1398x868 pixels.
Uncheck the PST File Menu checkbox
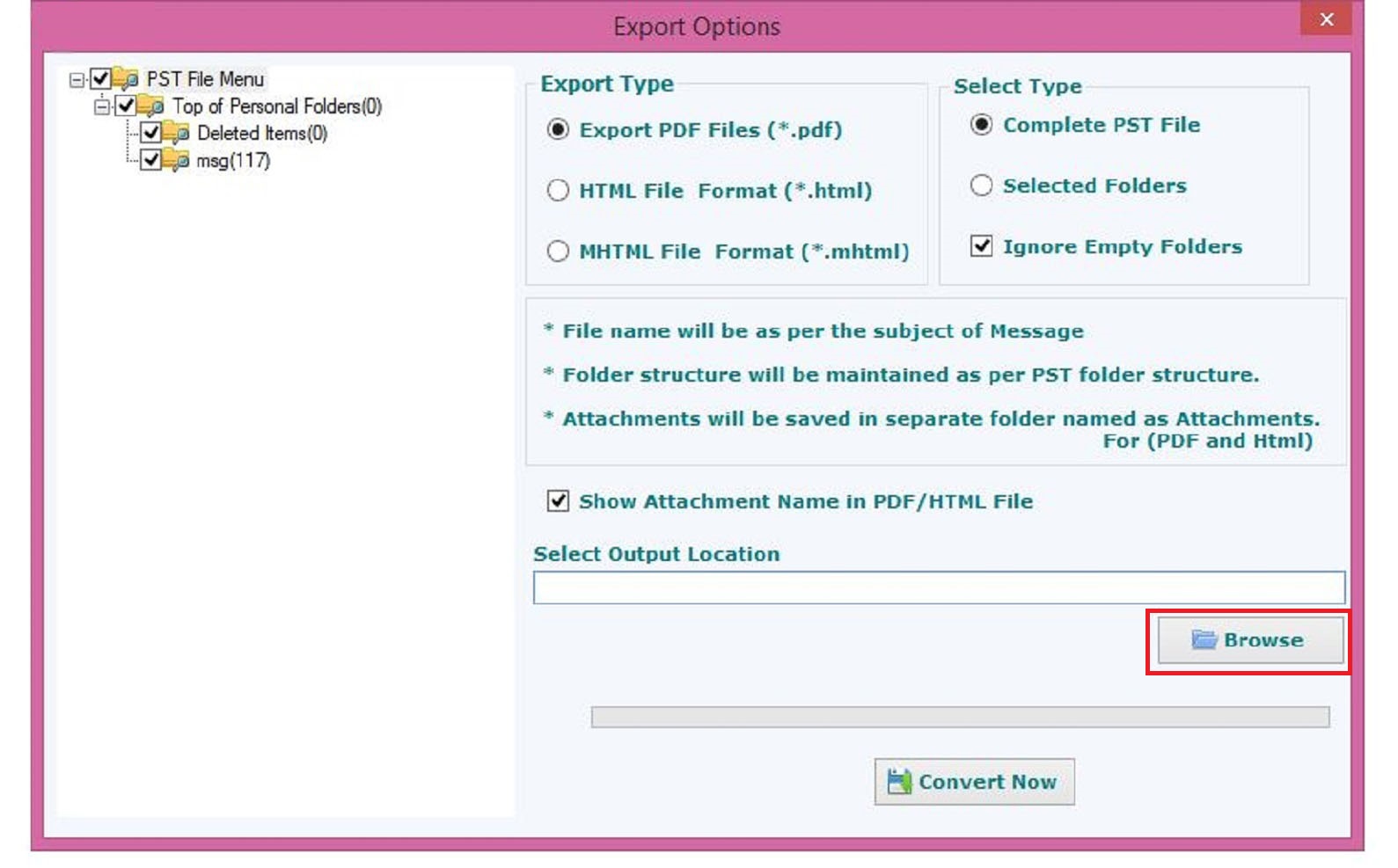click(x=100, y=79)
